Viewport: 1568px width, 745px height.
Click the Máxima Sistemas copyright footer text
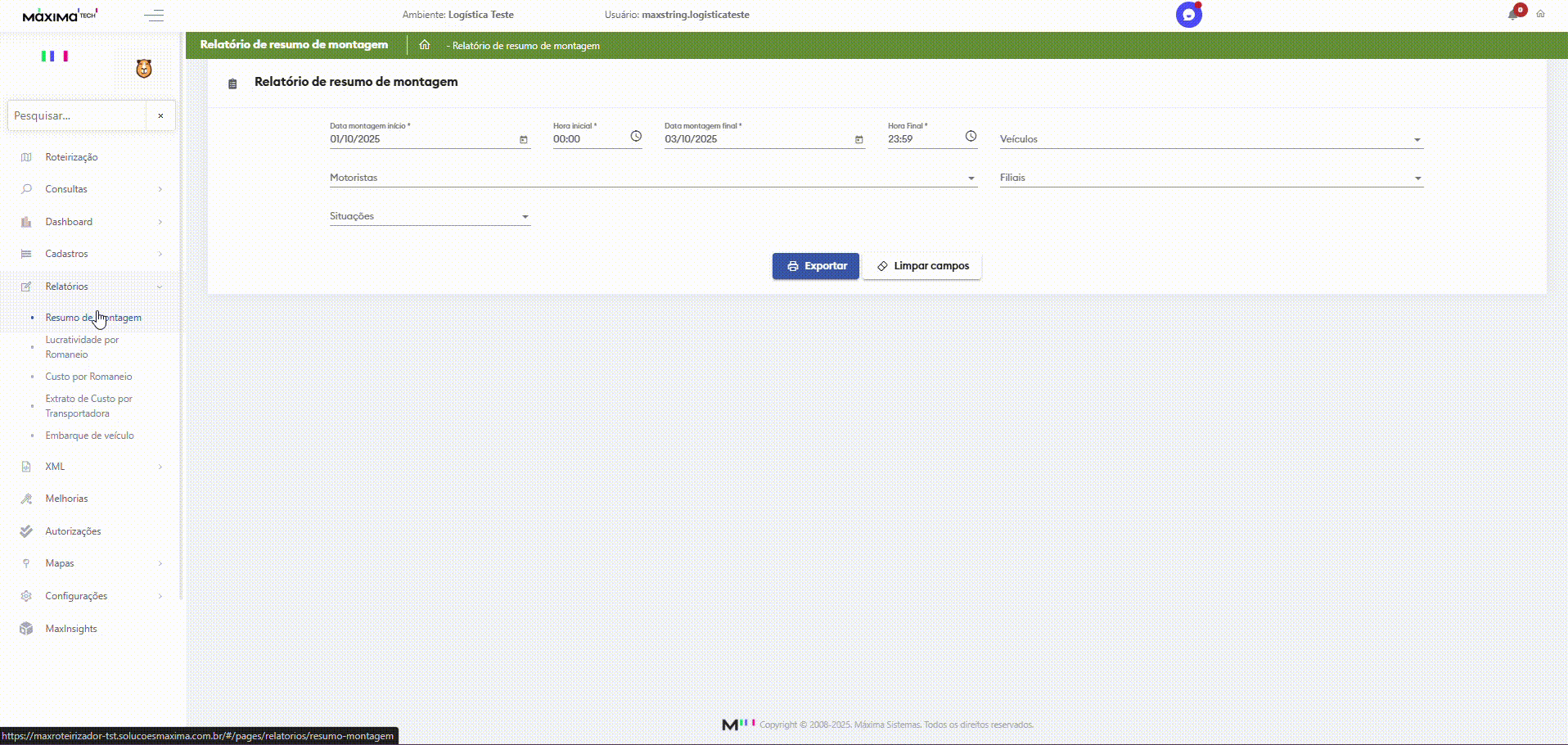[896, 725]
